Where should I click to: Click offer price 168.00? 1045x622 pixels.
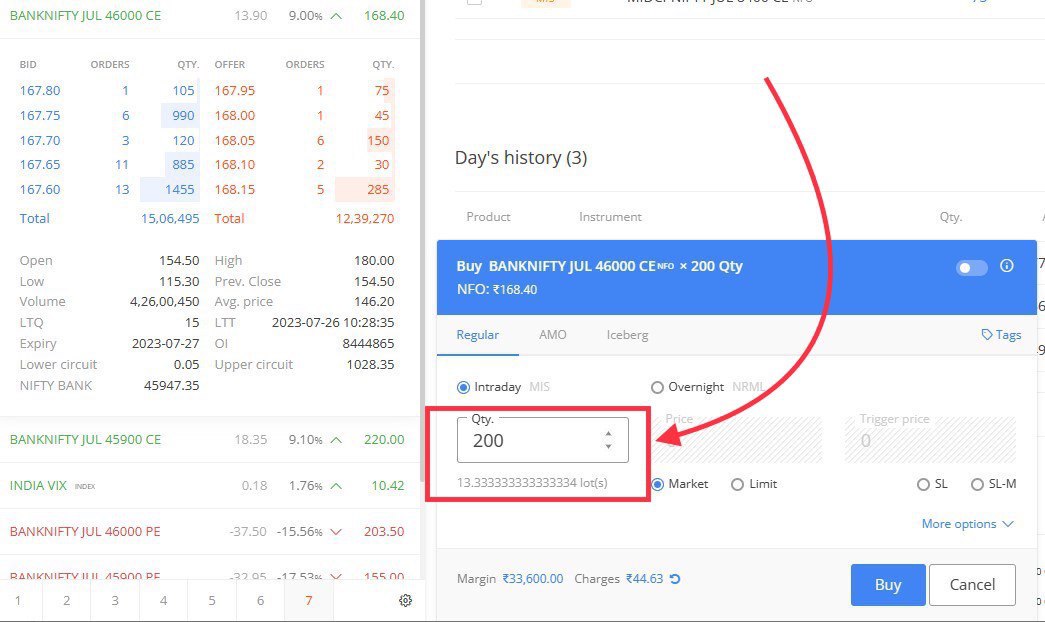click(x=235, y=115)
